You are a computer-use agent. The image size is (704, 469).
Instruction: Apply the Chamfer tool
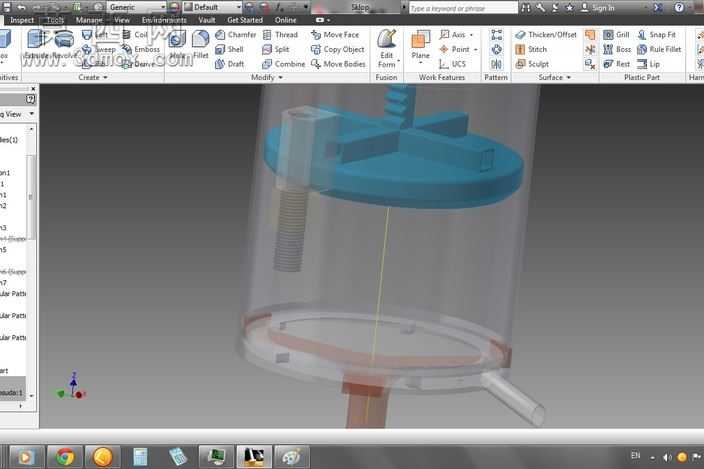tap(236, 35)
